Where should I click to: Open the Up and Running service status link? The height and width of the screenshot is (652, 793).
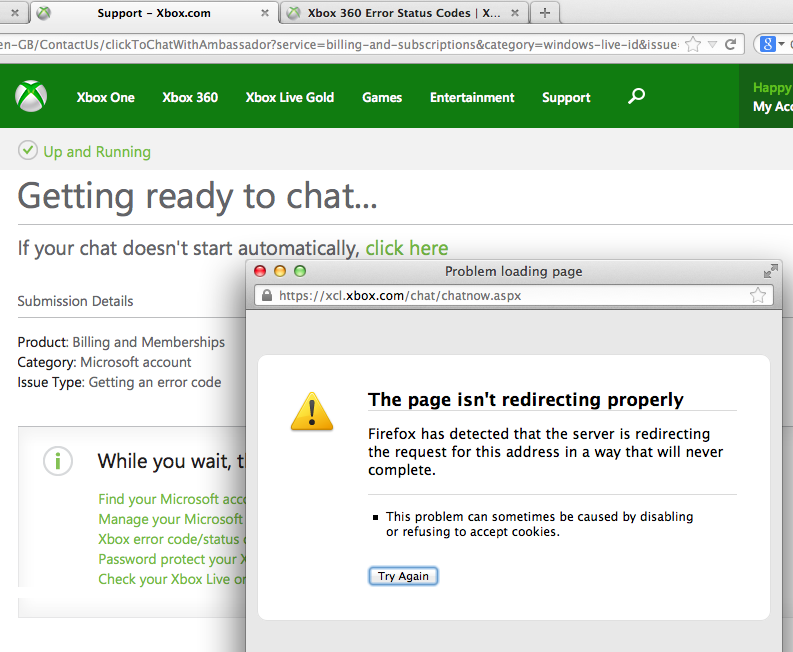tap(97, 152)
